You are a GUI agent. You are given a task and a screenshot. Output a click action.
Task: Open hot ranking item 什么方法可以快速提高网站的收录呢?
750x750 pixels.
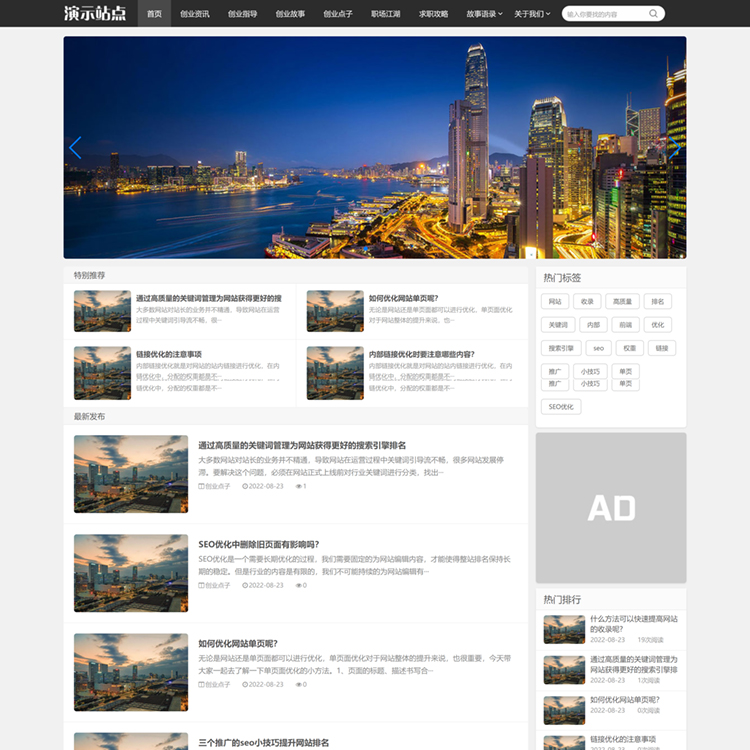pyautogui.click(x=634, y=624)
